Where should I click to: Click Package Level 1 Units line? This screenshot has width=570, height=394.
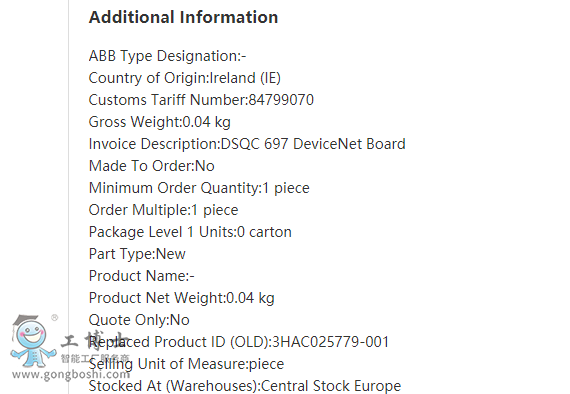190,232
